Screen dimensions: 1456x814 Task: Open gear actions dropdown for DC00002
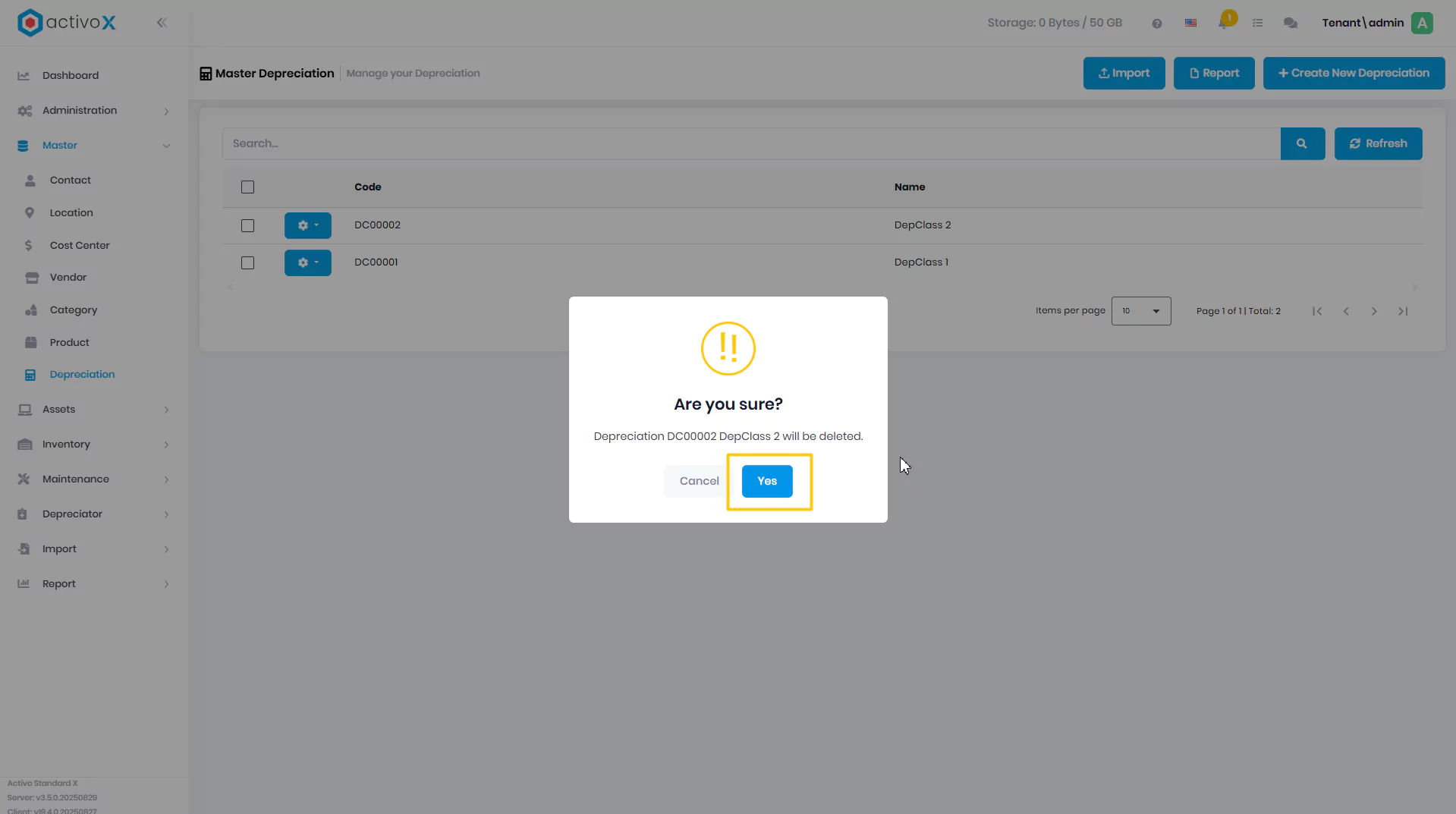(307, 225)
